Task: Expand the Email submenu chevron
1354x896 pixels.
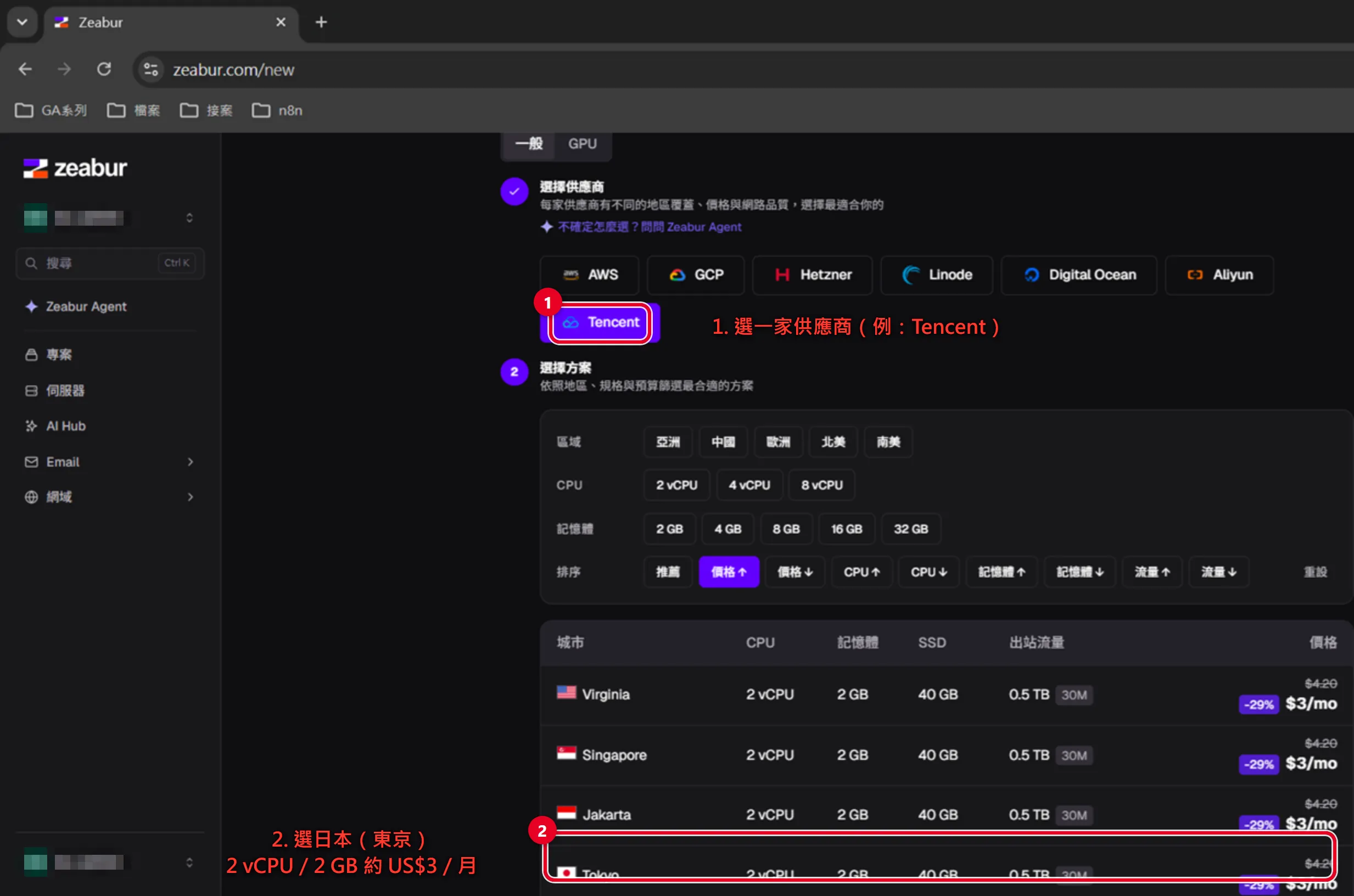Action: (x=190, y=462)
